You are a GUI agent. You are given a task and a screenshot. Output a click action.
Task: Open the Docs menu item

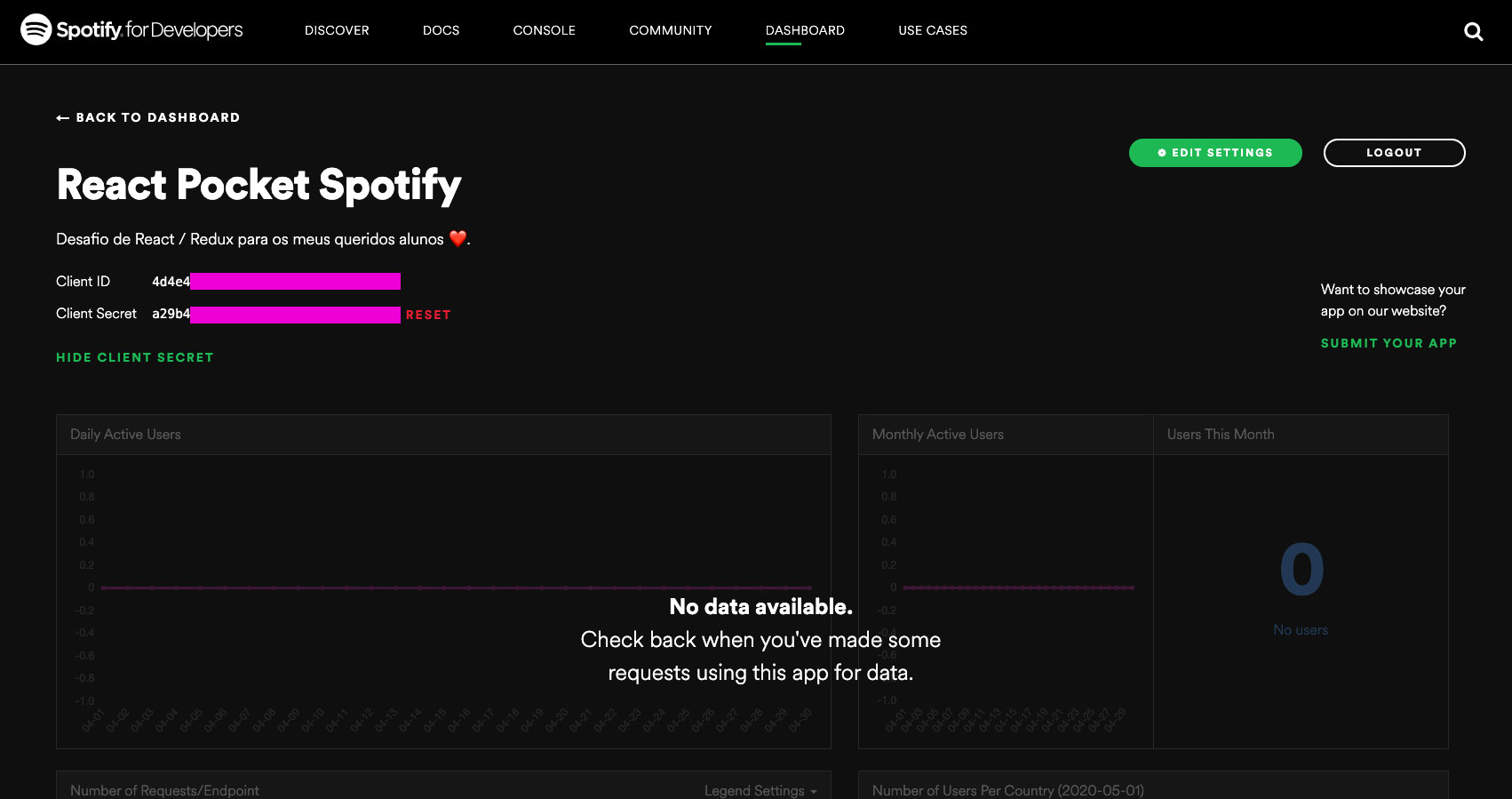441,30
